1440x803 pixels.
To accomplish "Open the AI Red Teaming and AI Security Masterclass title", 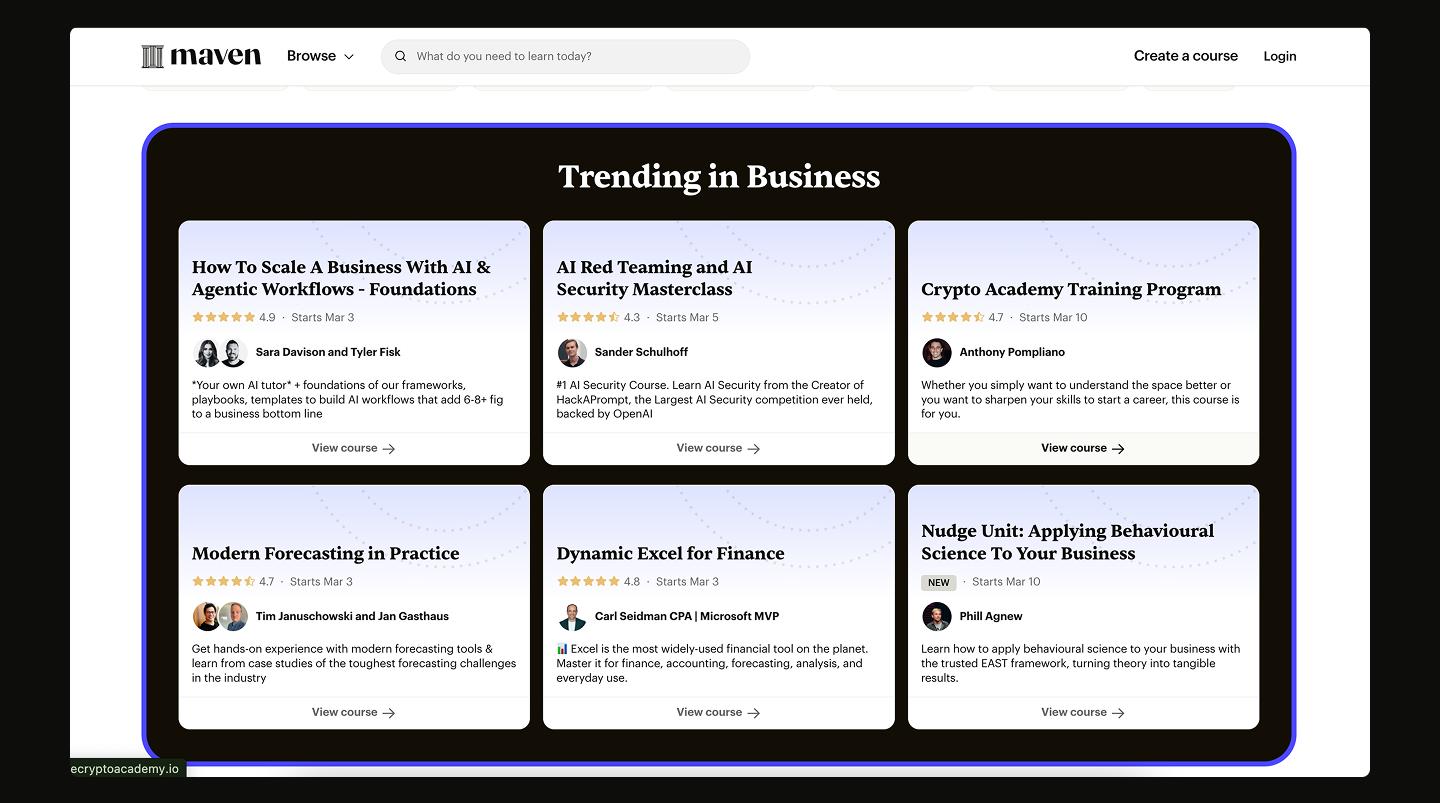I will point(654,278).
